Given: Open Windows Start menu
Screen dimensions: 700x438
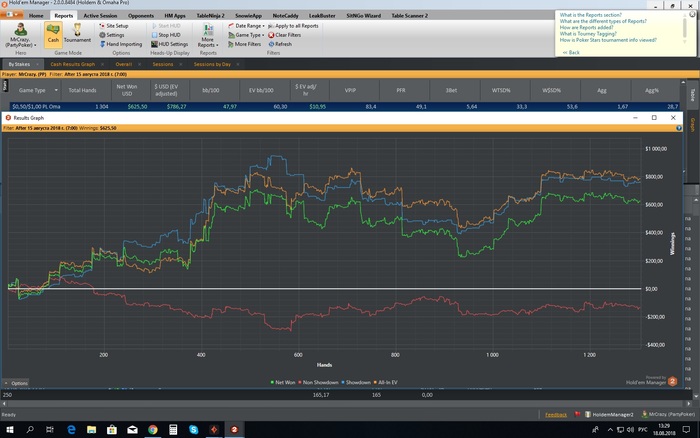Looking at the screenshot, I should (x=9, y=430).
